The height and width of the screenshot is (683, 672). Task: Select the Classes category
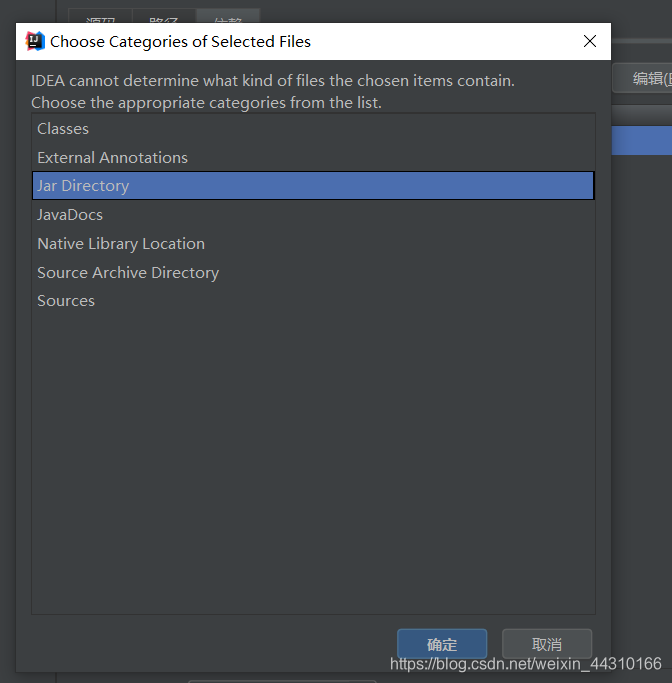tap(313, 129)
